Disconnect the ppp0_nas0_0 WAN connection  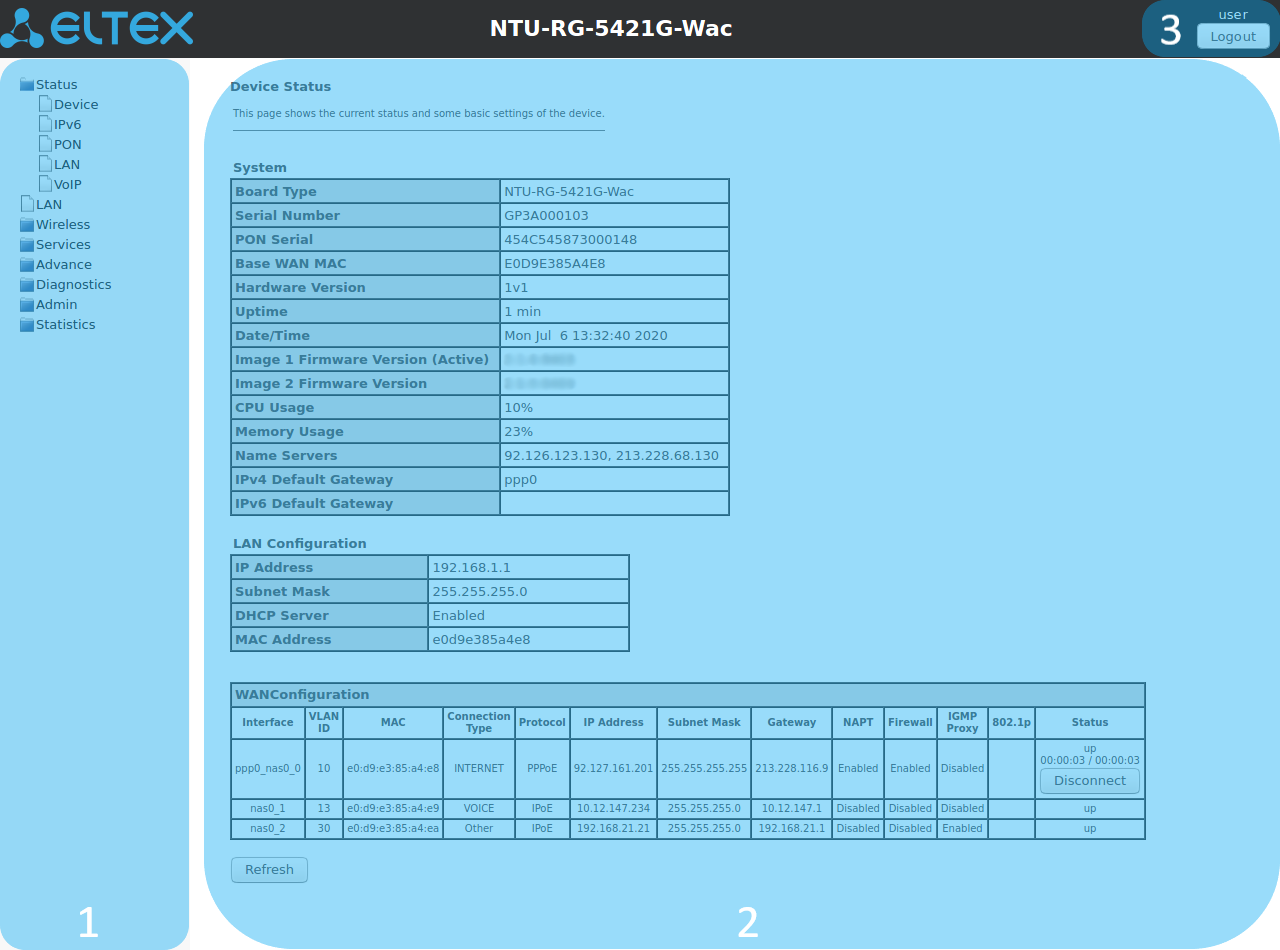click(x=1090, y=781)
